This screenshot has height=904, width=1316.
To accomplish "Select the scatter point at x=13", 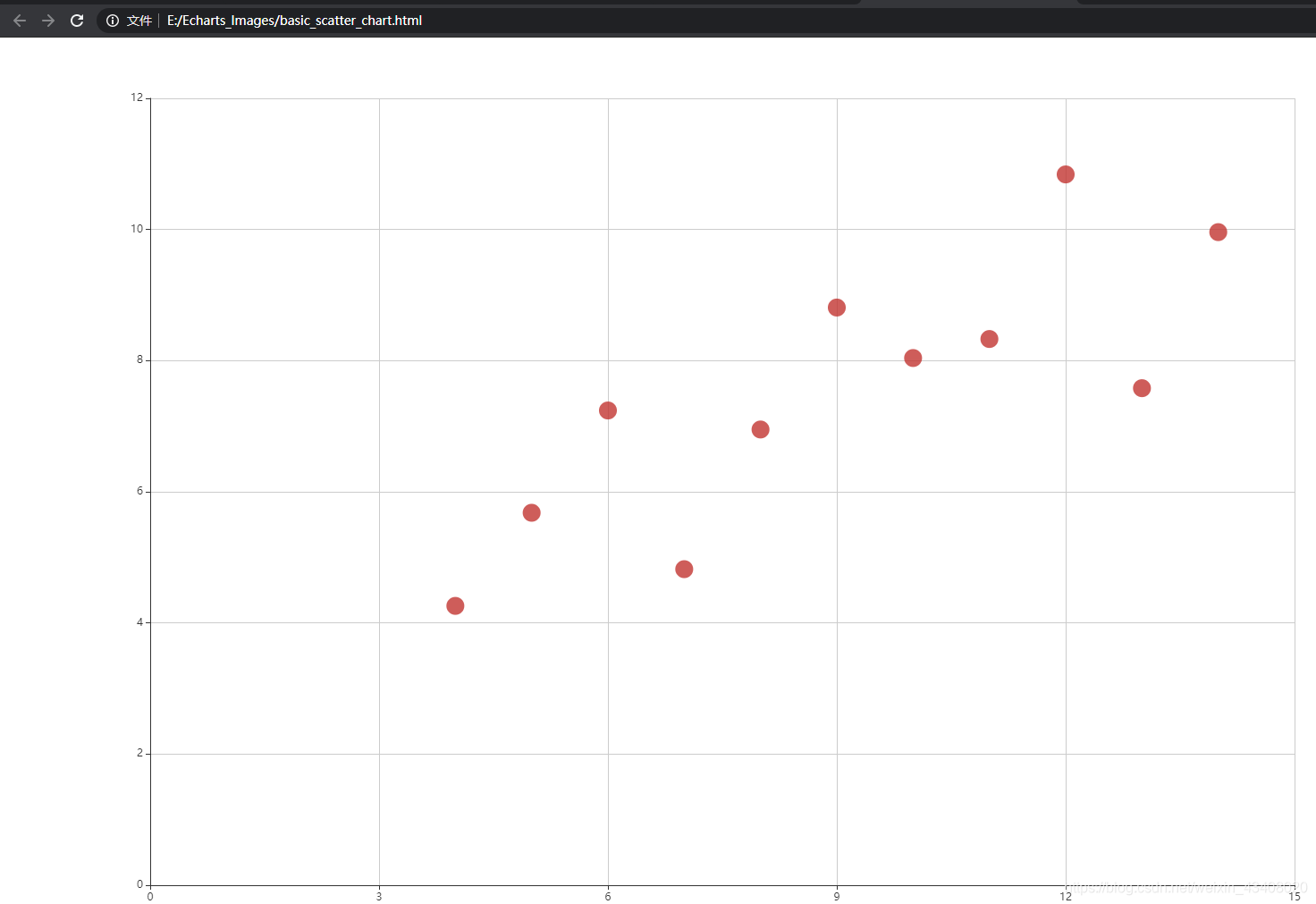I will tap(1142, 388).
